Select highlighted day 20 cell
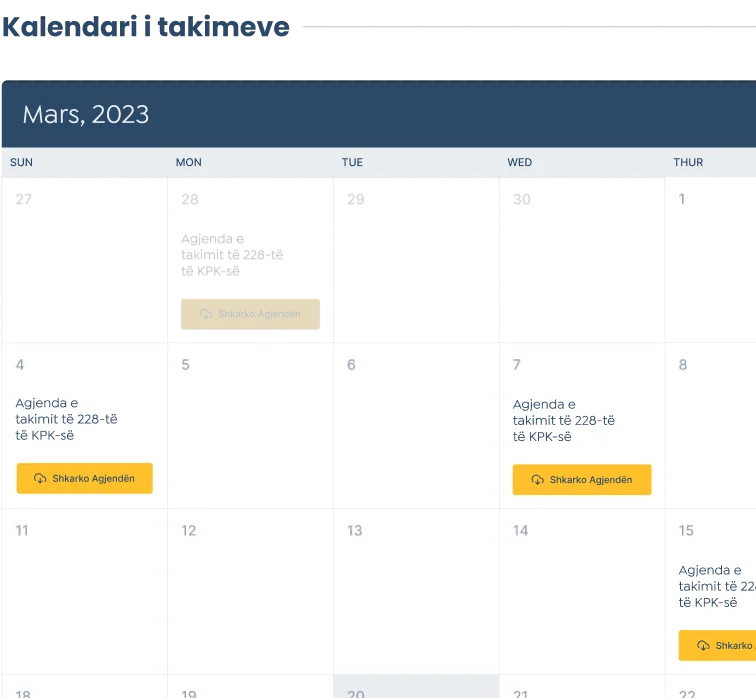Viewport: 756px width, 698px height. click(x=416, y=686)
